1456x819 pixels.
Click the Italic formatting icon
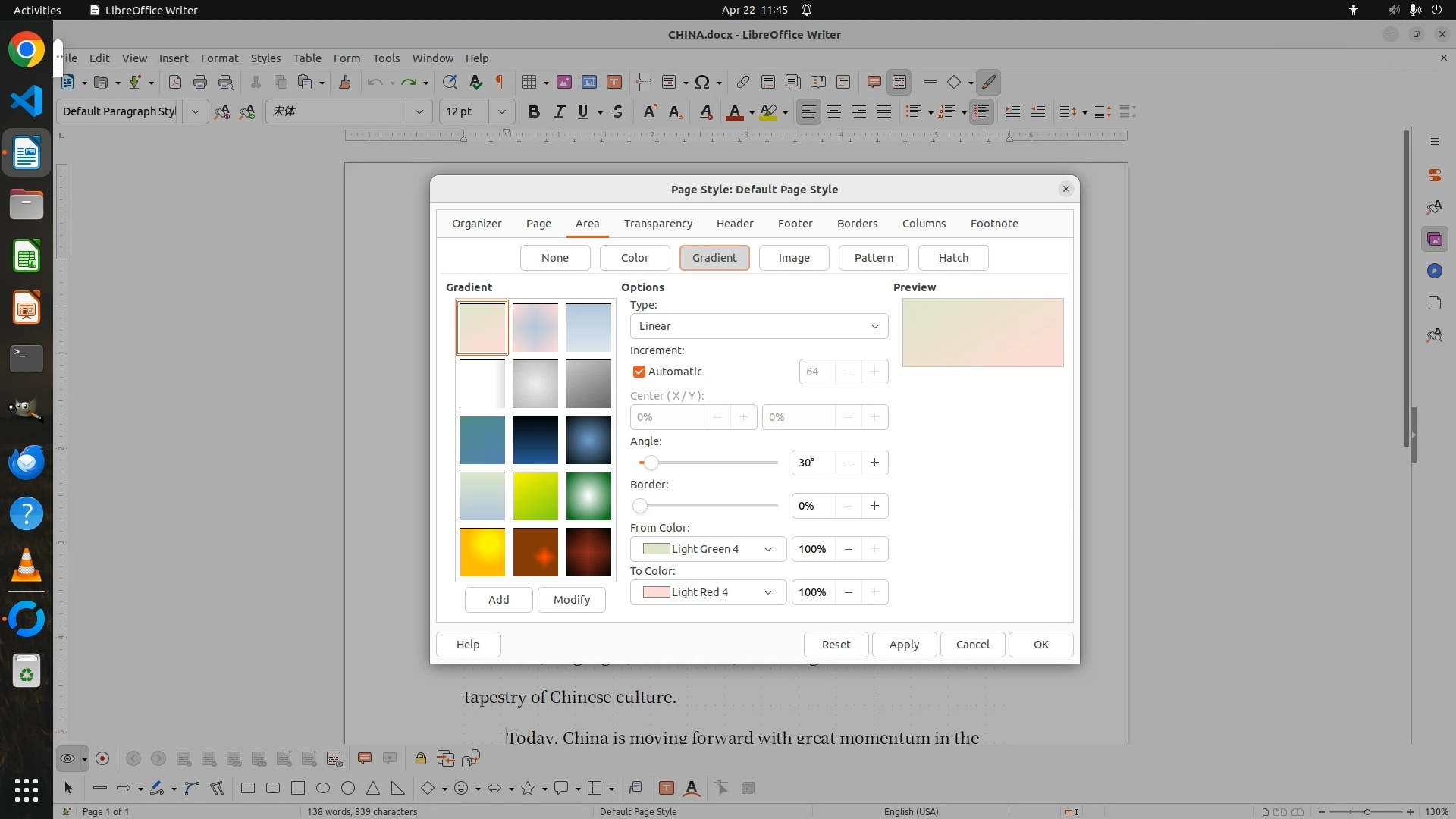click(x=559, y=111)
